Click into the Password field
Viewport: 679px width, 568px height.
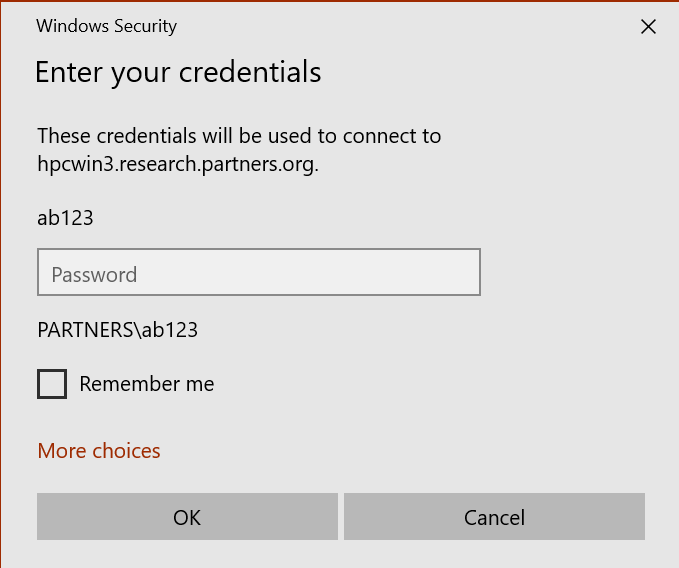coord(259,272)
